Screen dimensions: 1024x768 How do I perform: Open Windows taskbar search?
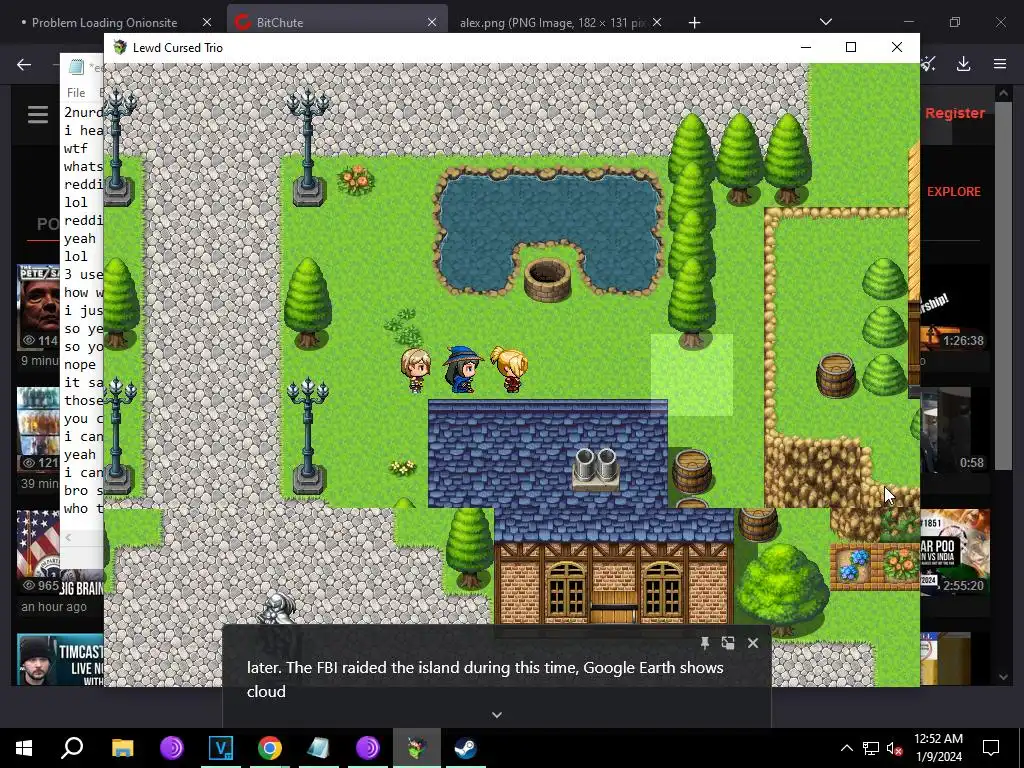(72, 748)
